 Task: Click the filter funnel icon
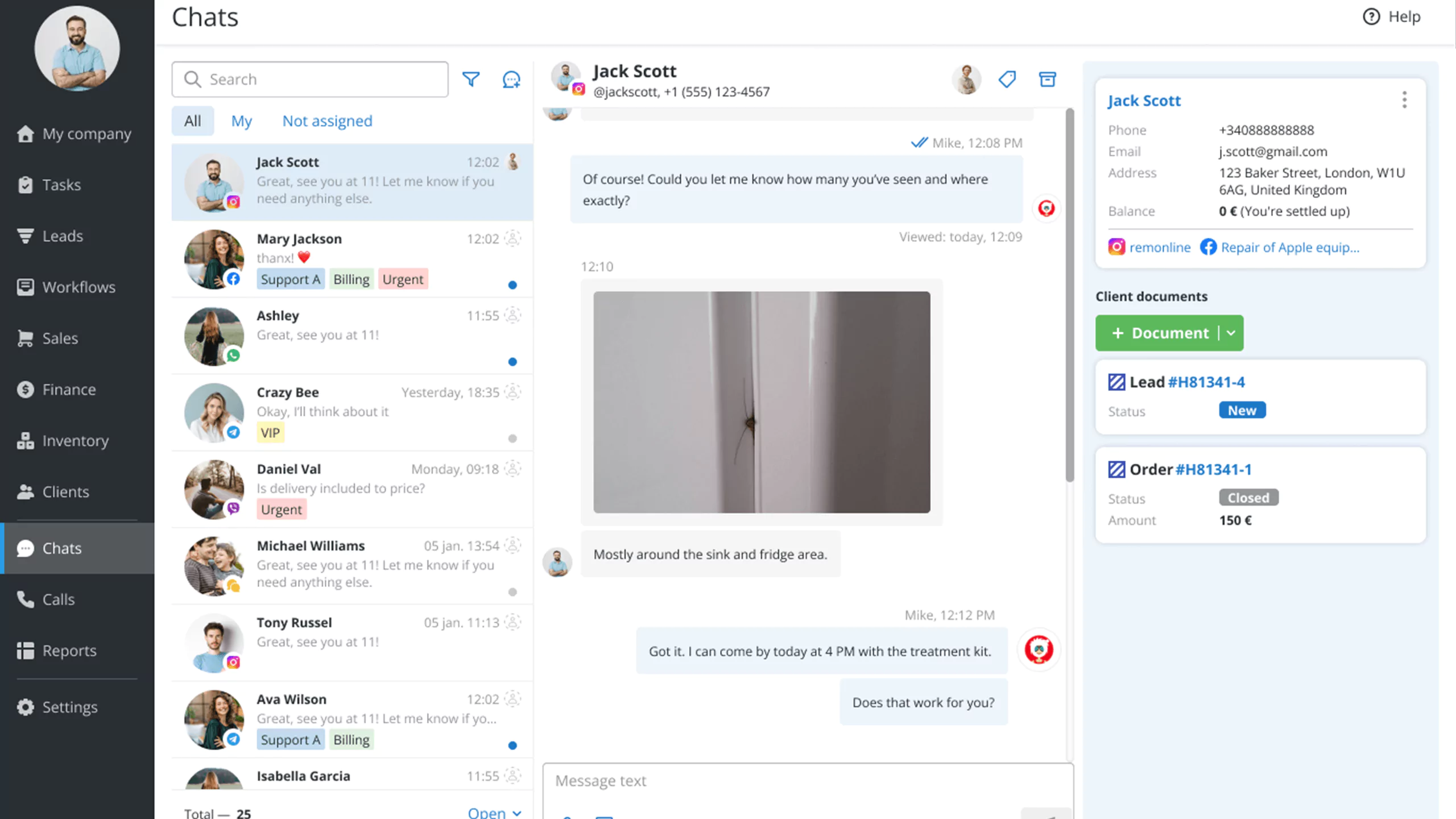click(471, 79)
